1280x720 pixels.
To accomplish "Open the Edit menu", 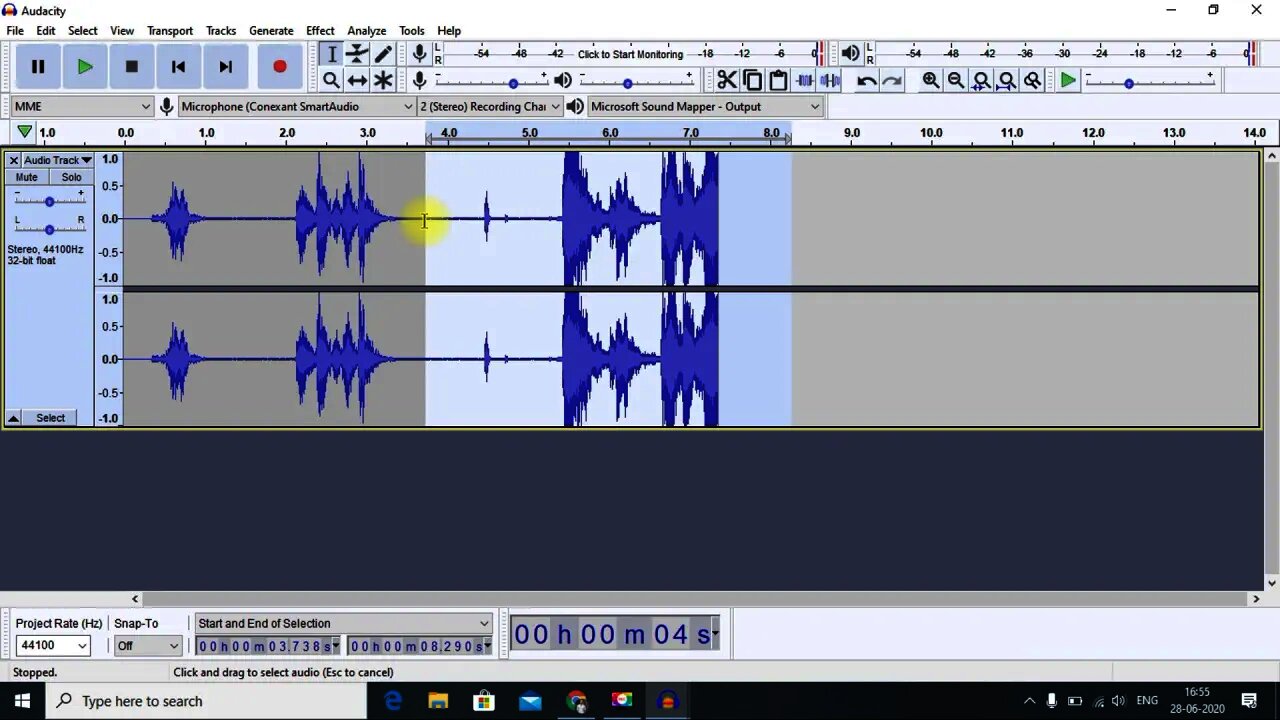I will 46,31.
